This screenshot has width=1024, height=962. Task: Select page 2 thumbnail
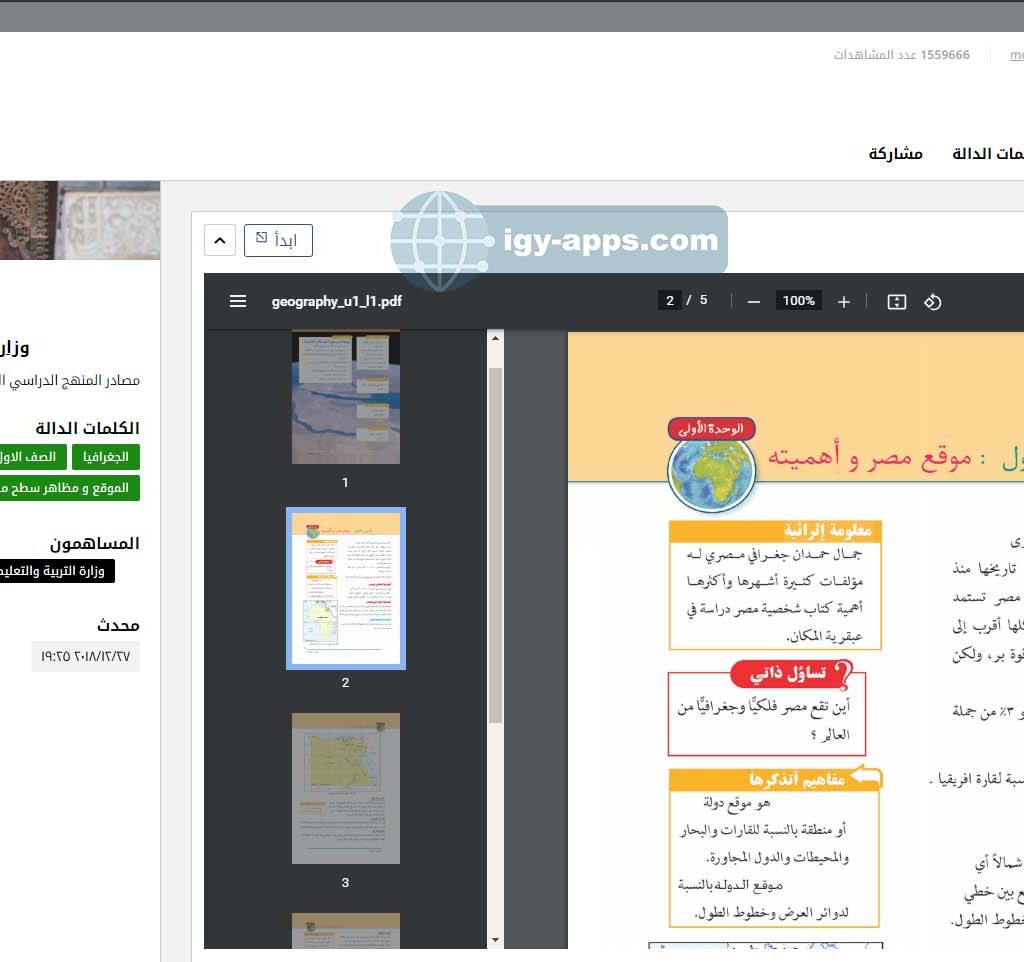click(x=346, y=588)
